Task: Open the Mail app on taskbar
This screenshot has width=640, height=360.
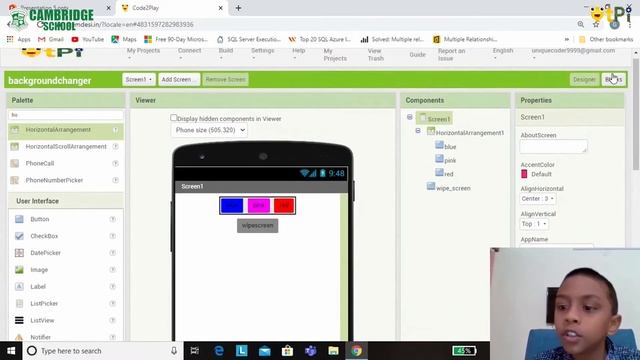Action: [264, 351]
